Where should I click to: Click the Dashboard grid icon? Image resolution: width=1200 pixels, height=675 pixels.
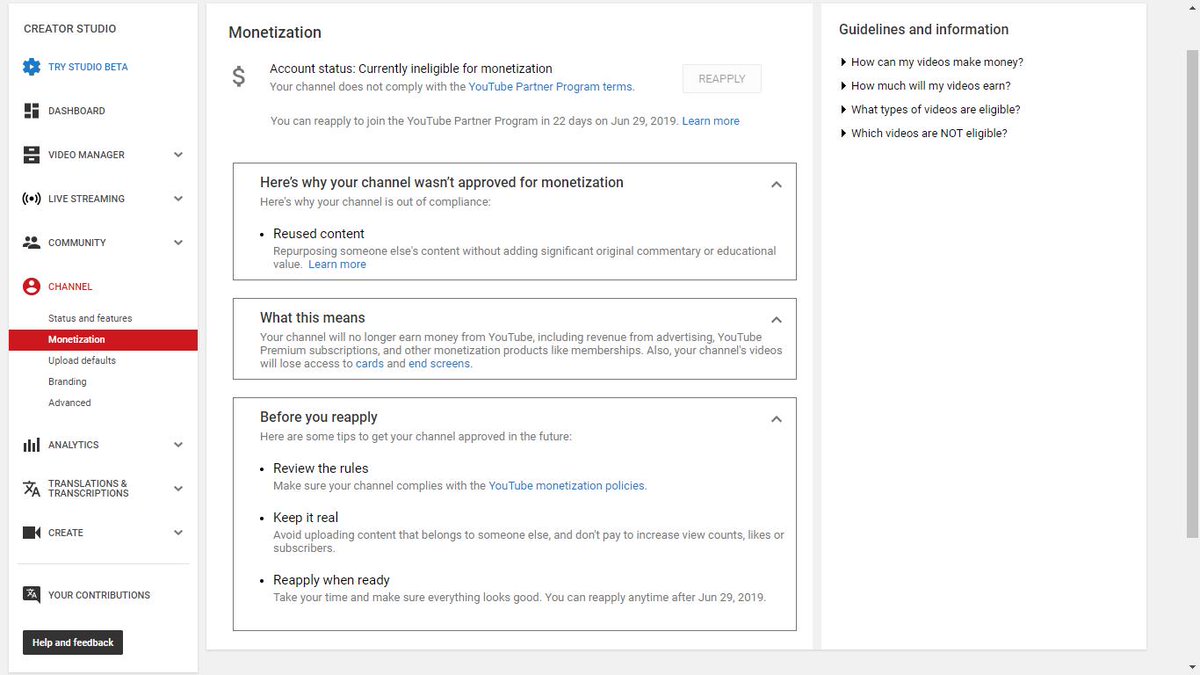point(31,111)
